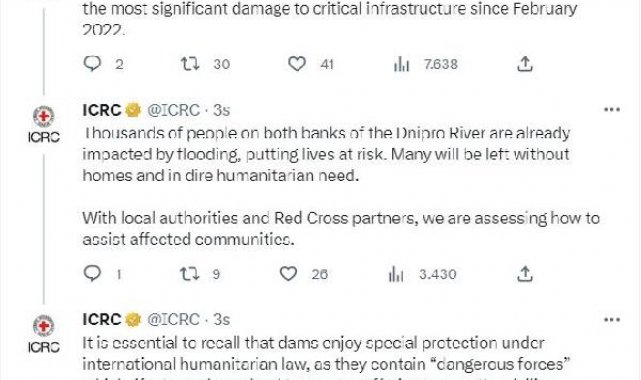Open more options for dams protection tweet
The width and height of the screenshot is (641, 380).
coord(612,320)
